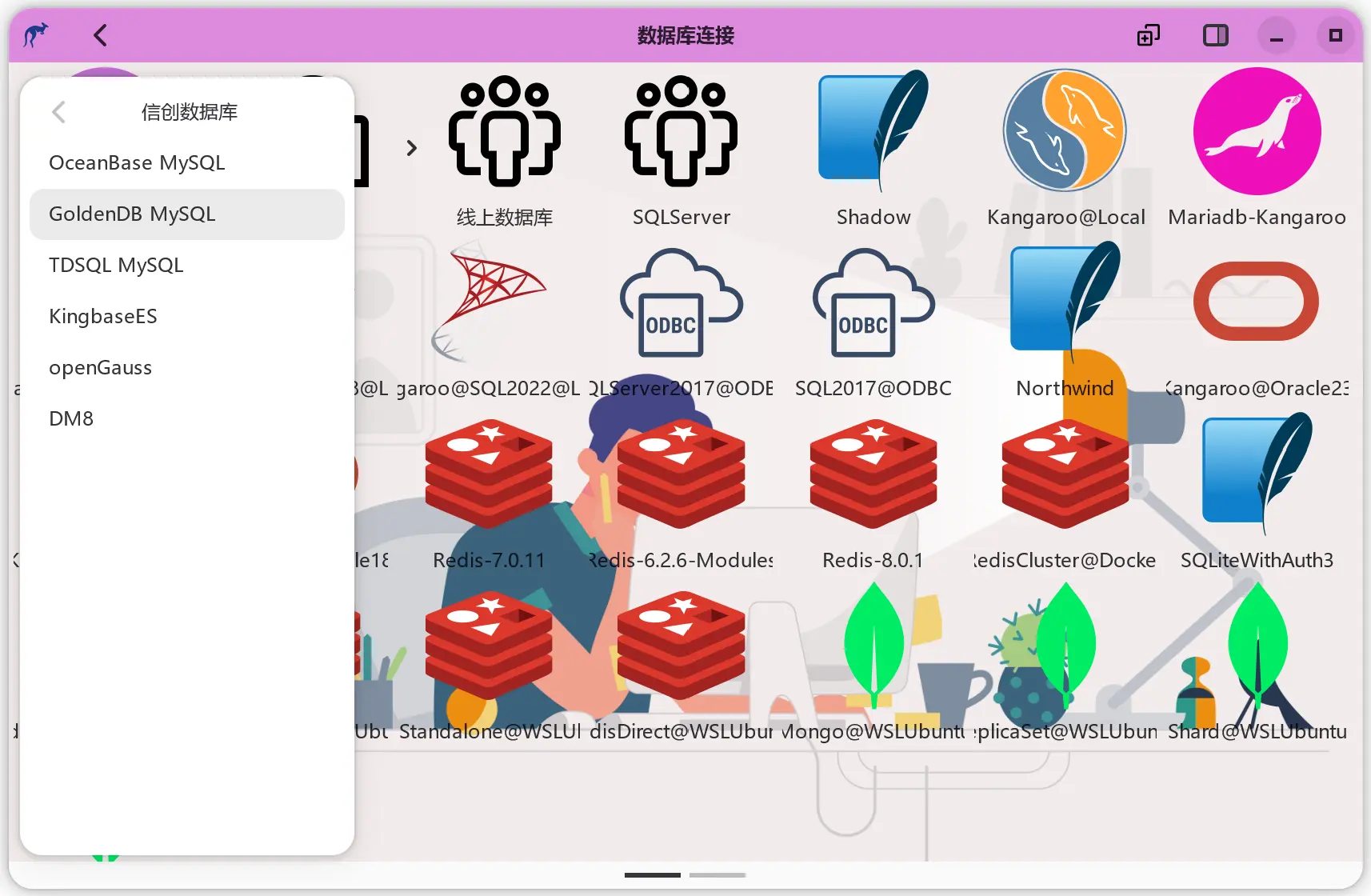Click the SQLServer group label text
Viewport: 1371px width, 896px height.
(682, 218)
